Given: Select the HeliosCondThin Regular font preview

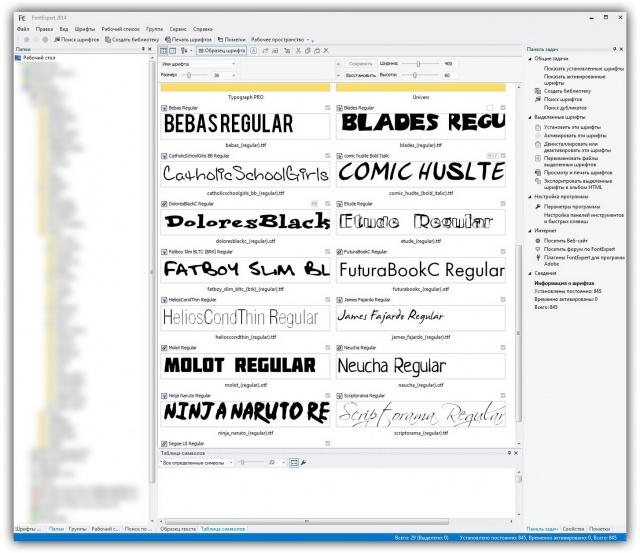Looking at the screenshot, I should click(245, 318).
